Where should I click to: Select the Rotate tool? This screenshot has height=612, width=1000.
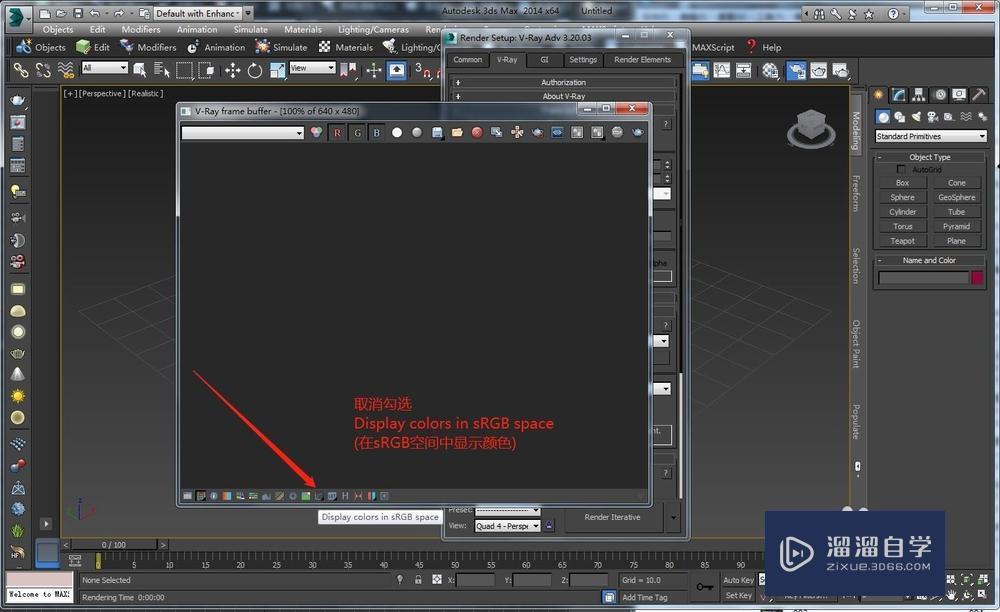pos(254,70)
